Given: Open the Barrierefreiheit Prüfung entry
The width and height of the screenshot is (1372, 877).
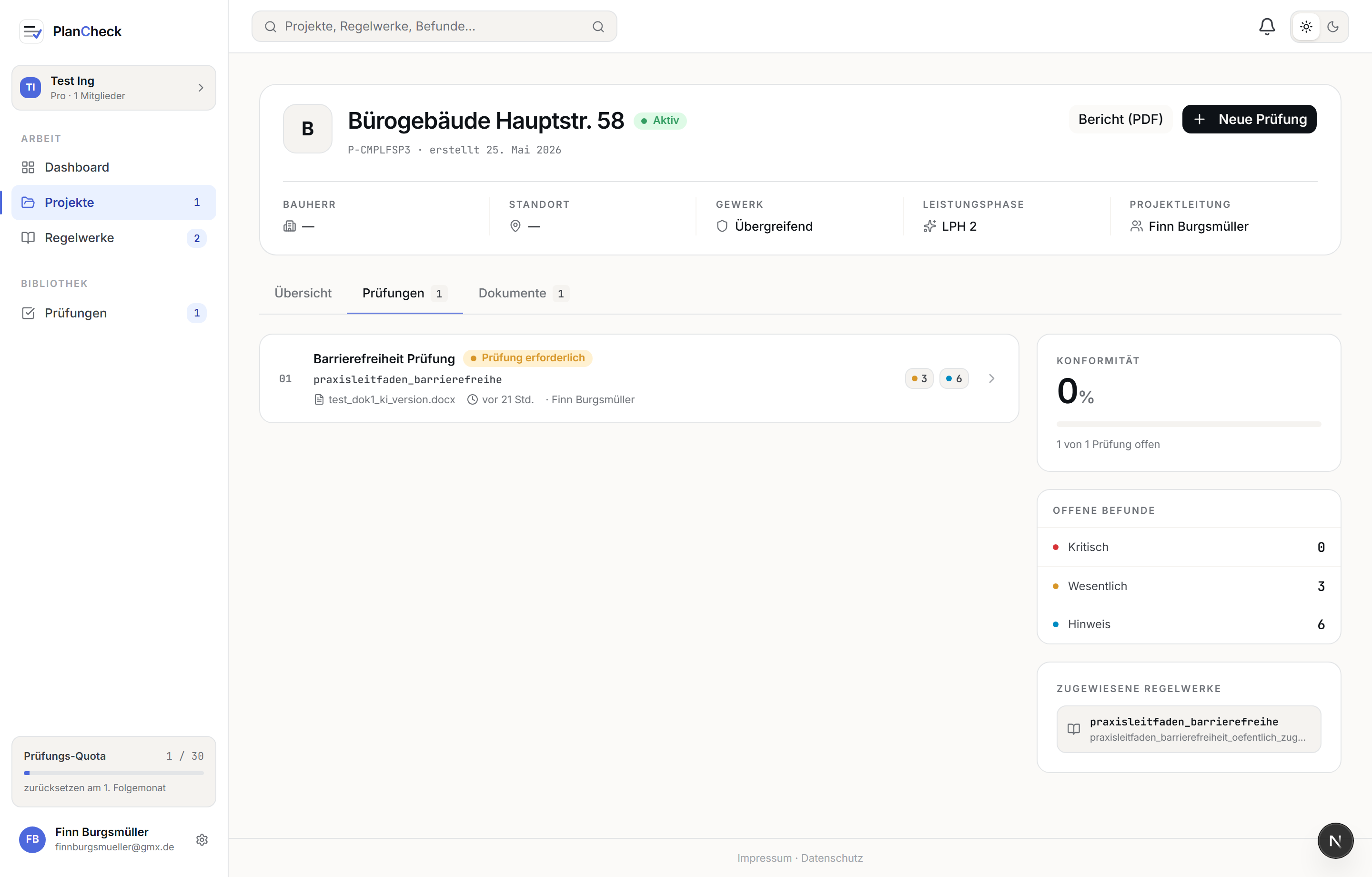Looking at the screenshot, I should 639,378.
